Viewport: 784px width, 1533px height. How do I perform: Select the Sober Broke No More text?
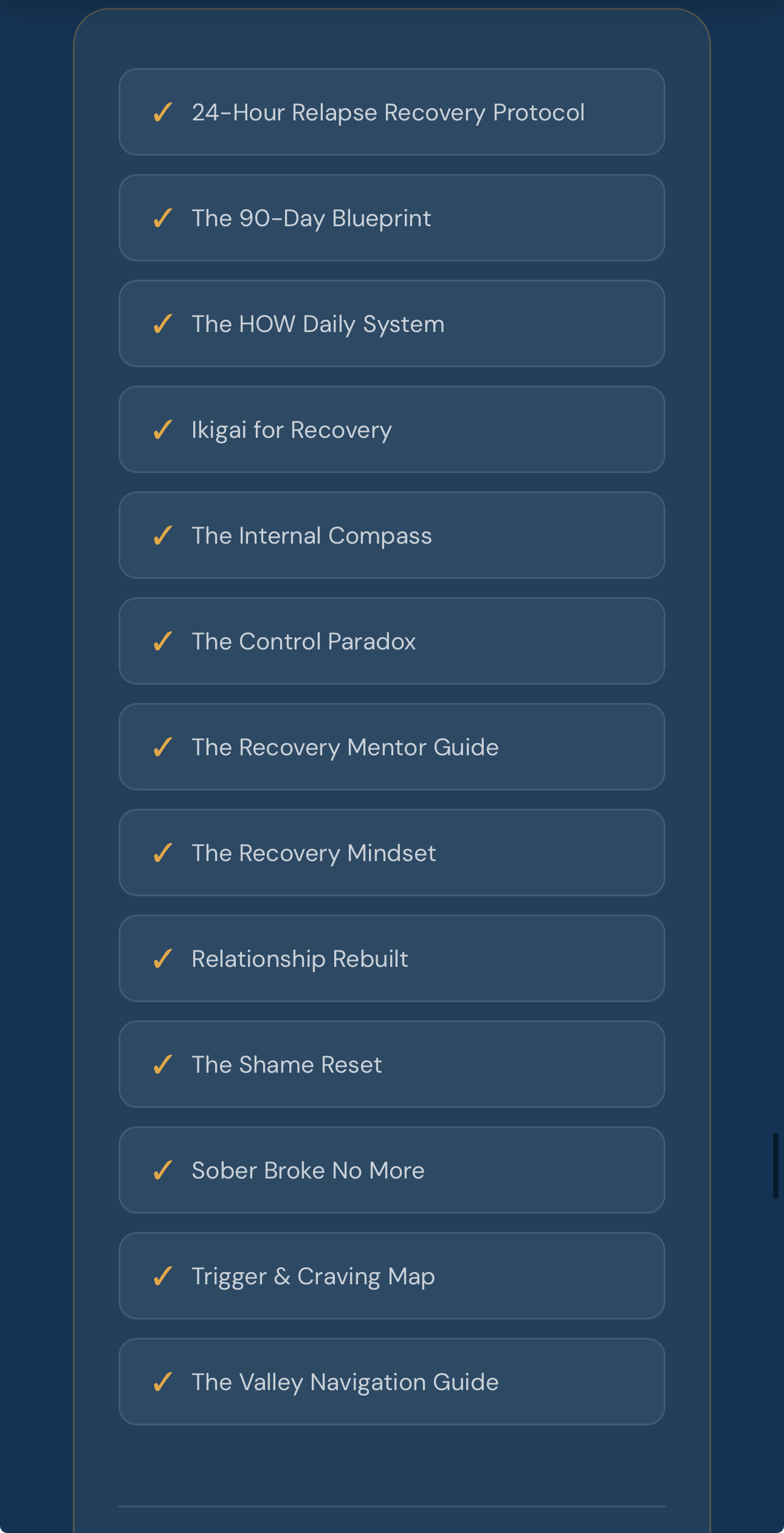point(308,1171)
